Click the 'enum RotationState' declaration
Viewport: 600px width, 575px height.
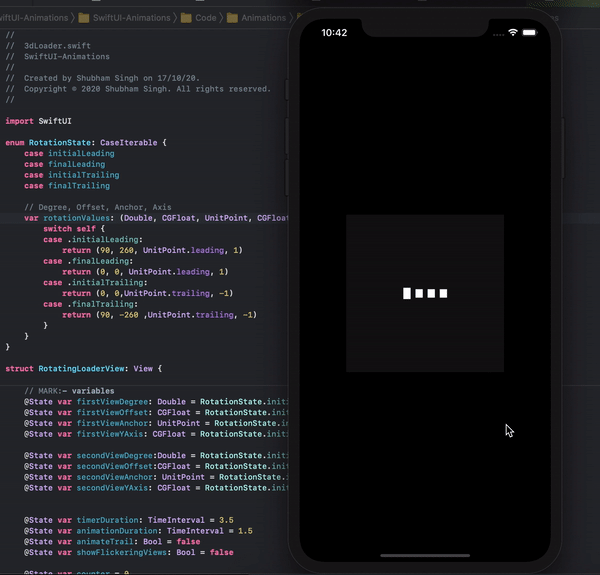pyautogui.click(x=86, y=142)
